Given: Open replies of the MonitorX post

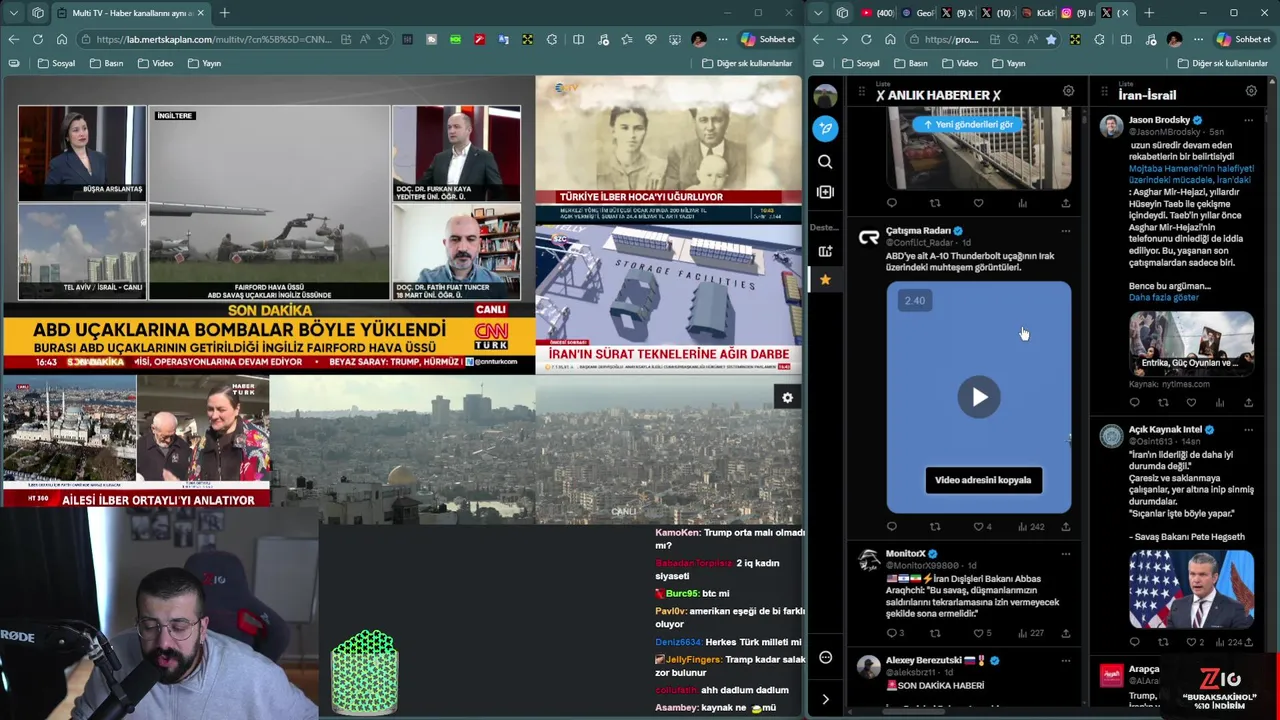Looking at the screenshot, I should coord(895,633).
